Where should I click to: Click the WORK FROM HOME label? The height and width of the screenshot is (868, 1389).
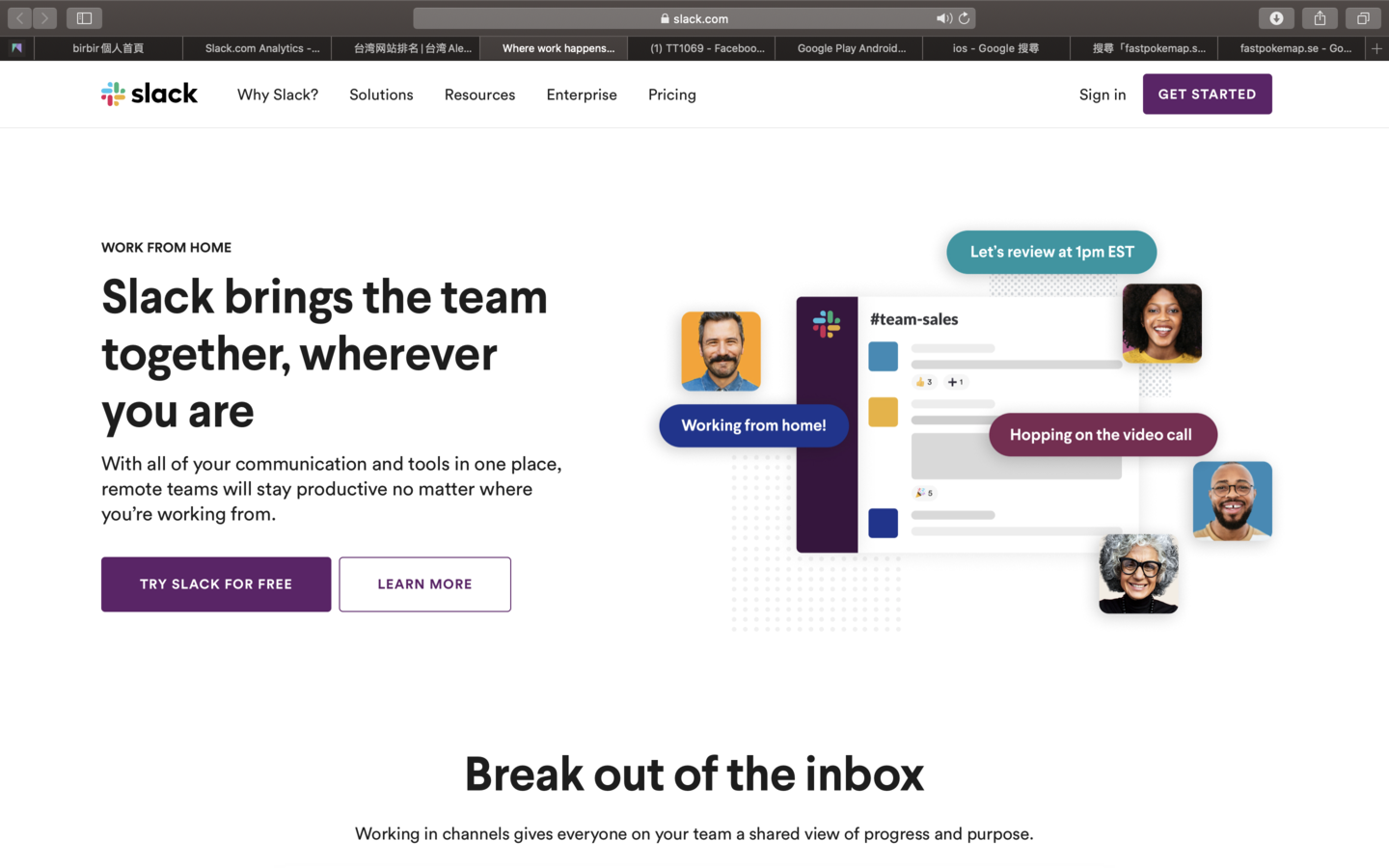click(166, 248)
